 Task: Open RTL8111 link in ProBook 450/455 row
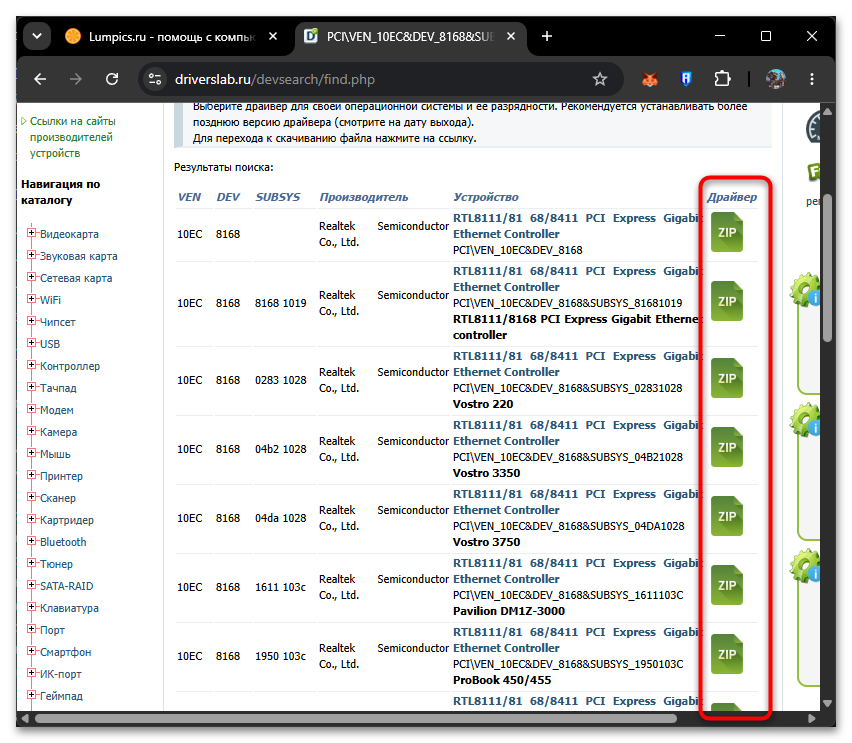[576, 640]
